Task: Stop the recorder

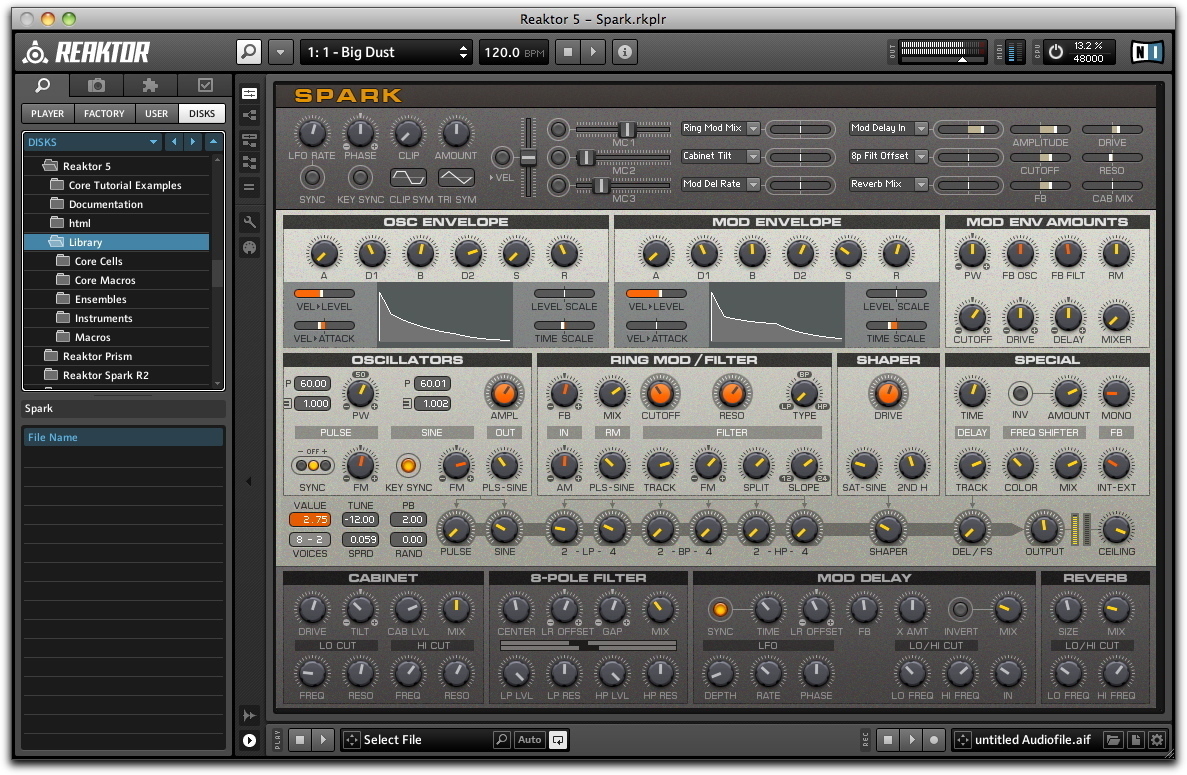Action: (888, 740)
